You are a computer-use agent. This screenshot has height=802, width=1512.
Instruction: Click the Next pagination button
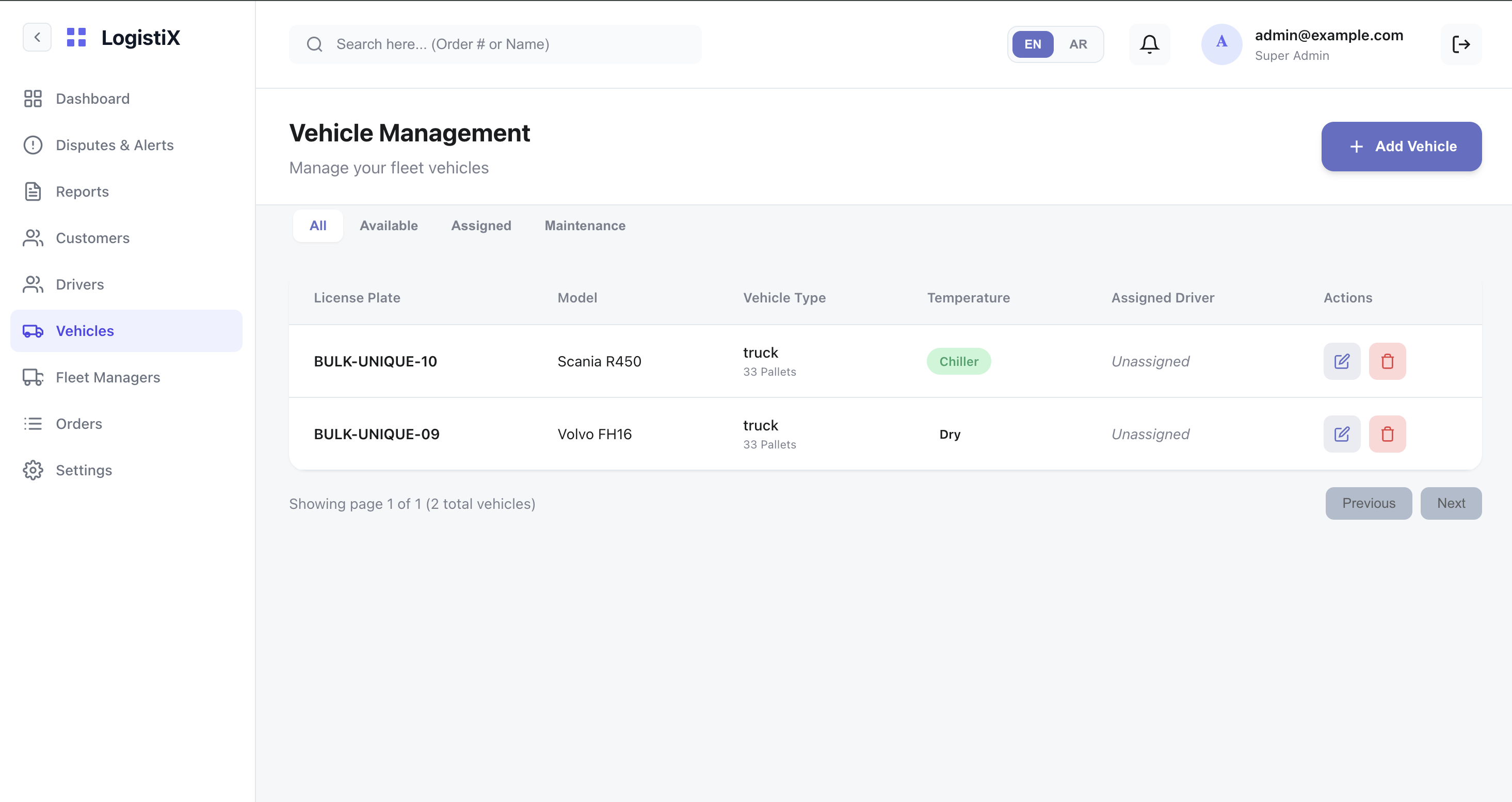(x=1451, y=503)
